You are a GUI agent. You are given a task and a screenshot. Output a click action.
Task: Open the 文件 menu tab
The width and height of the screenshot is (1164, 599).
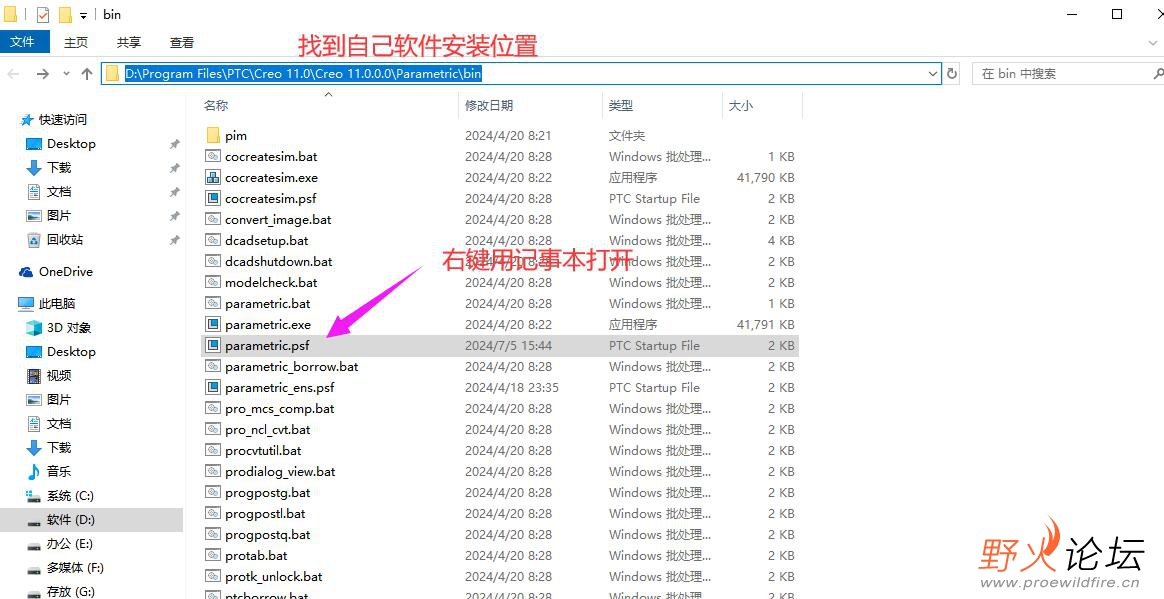tap(22, 42)
